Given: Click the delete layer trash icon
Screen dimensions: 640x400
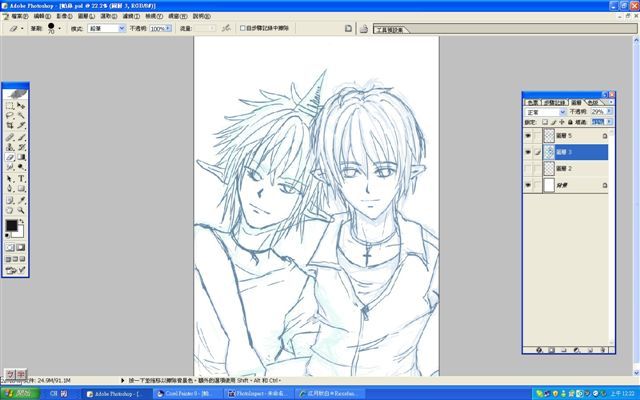Looking at the screenshot, I should tap(603, 350).
